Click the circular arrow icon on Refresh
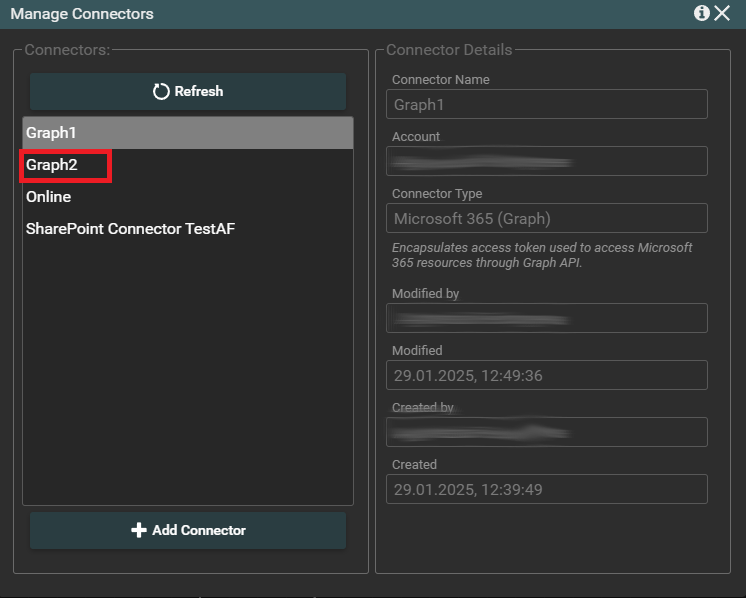746x598 pixels. click(x=161, y=91)
